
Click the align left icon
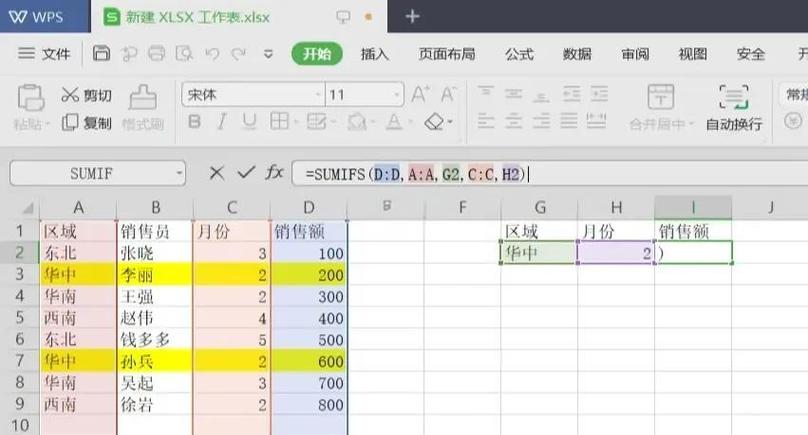[485, 121]
